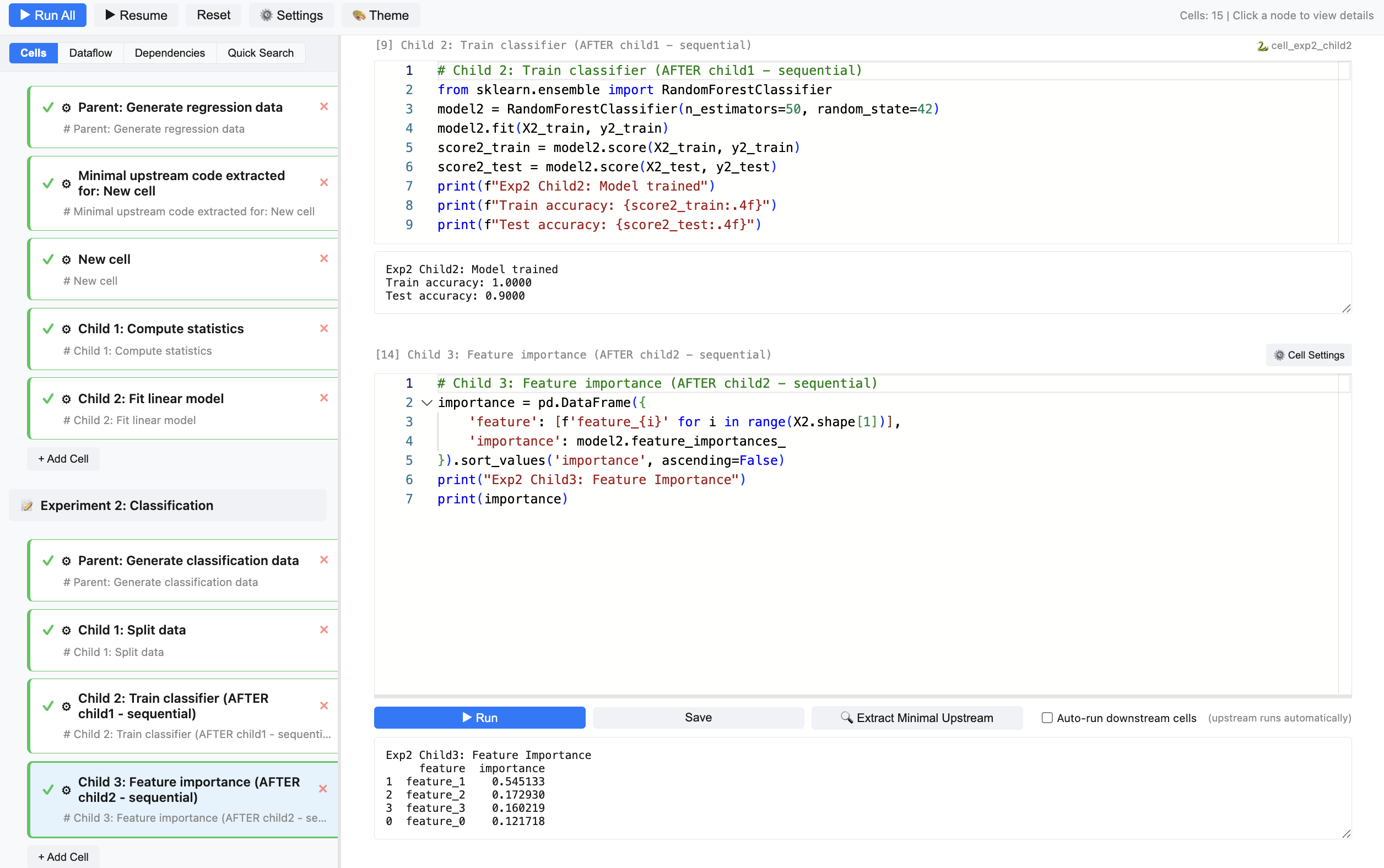Open the Cell Settings panel
1384x868 pixels.
point(1308,355)
